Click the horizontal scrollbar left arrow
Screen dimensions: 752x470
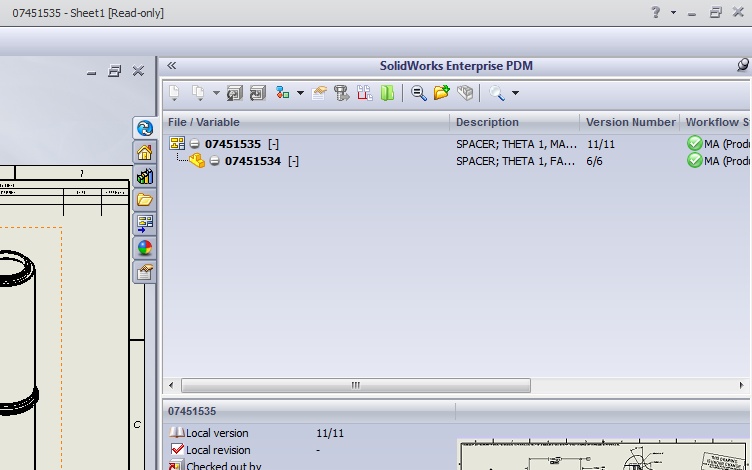[171, 385]
